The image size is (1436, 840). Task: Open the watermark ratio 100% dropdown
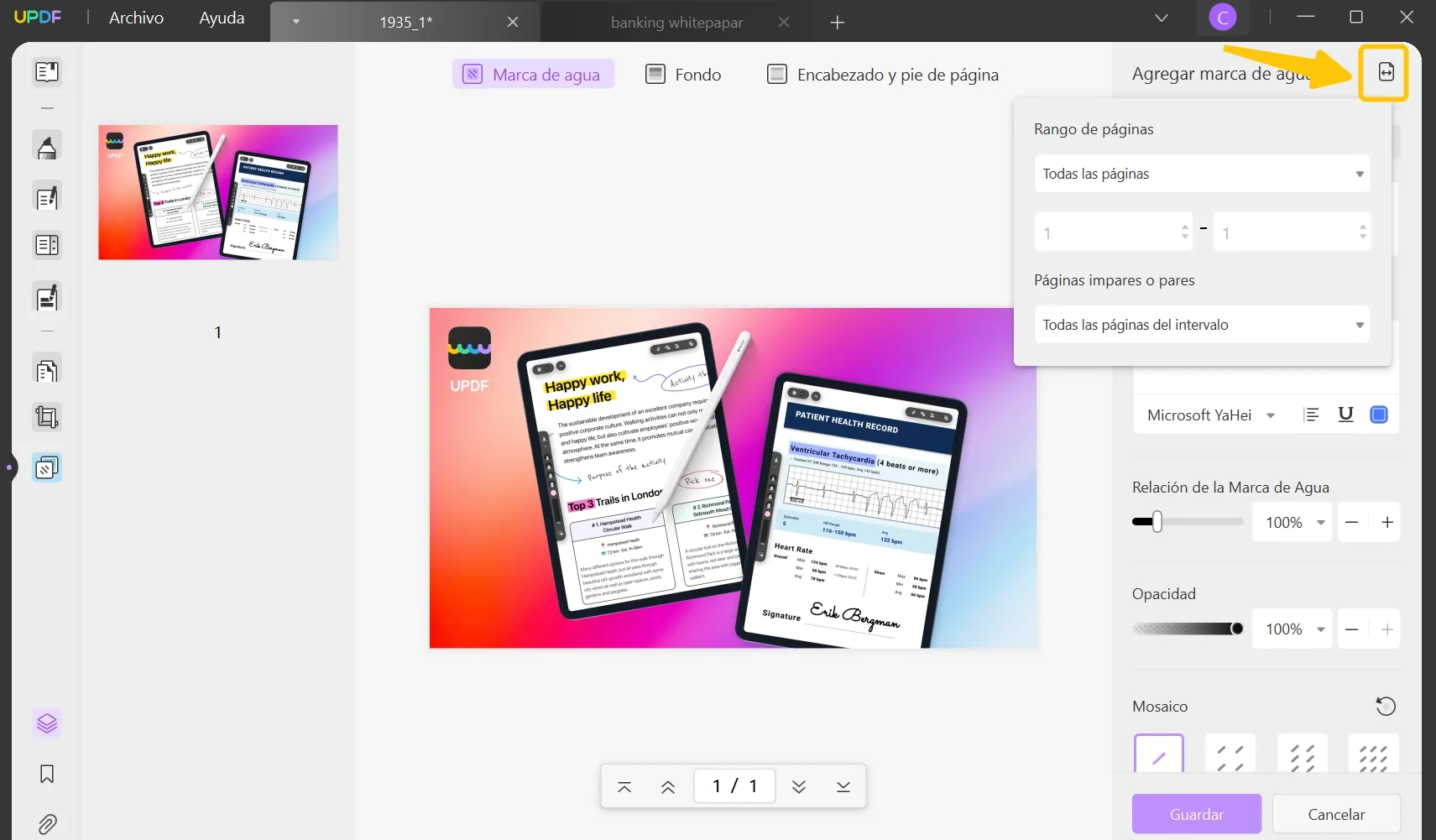[x=1292, y=522]
